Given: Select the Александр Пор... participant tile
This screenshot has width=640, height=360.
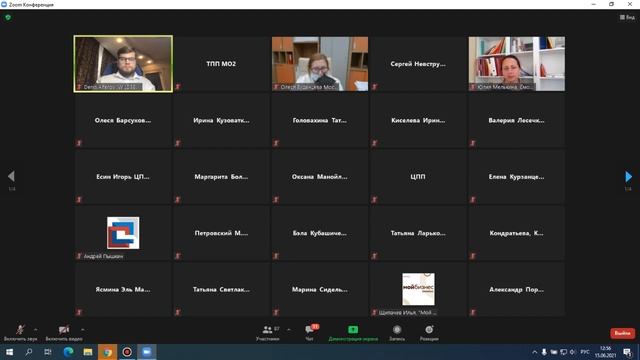Looking at the screenshot, I should pyautogui.click(x=517, y=289).
